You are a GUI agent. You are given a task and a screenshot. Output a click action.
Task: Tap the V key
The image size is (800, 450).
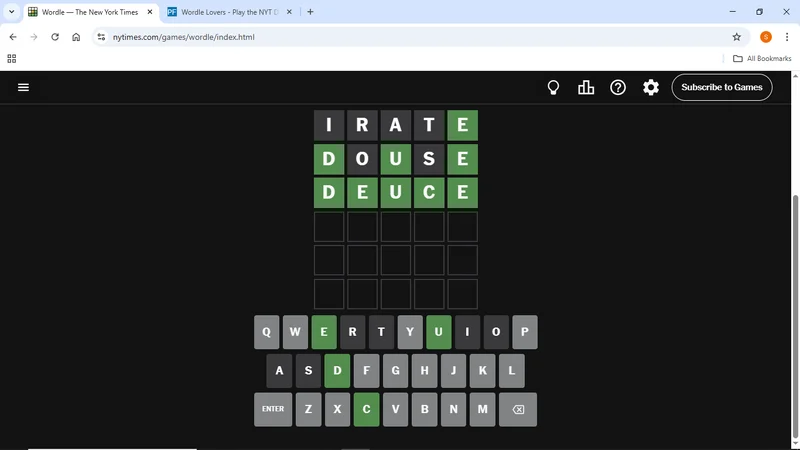(395, 409)
